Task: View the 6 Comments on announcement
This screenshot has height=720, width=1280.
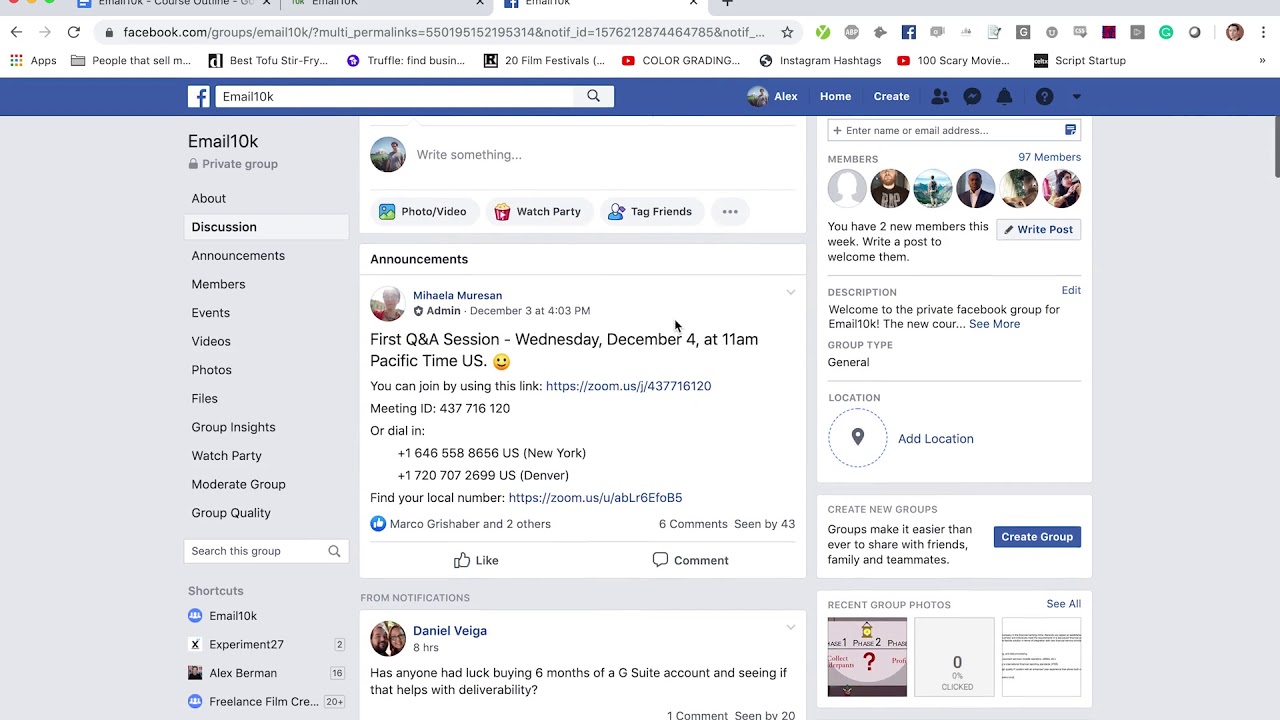Action: tap(693, 524)
